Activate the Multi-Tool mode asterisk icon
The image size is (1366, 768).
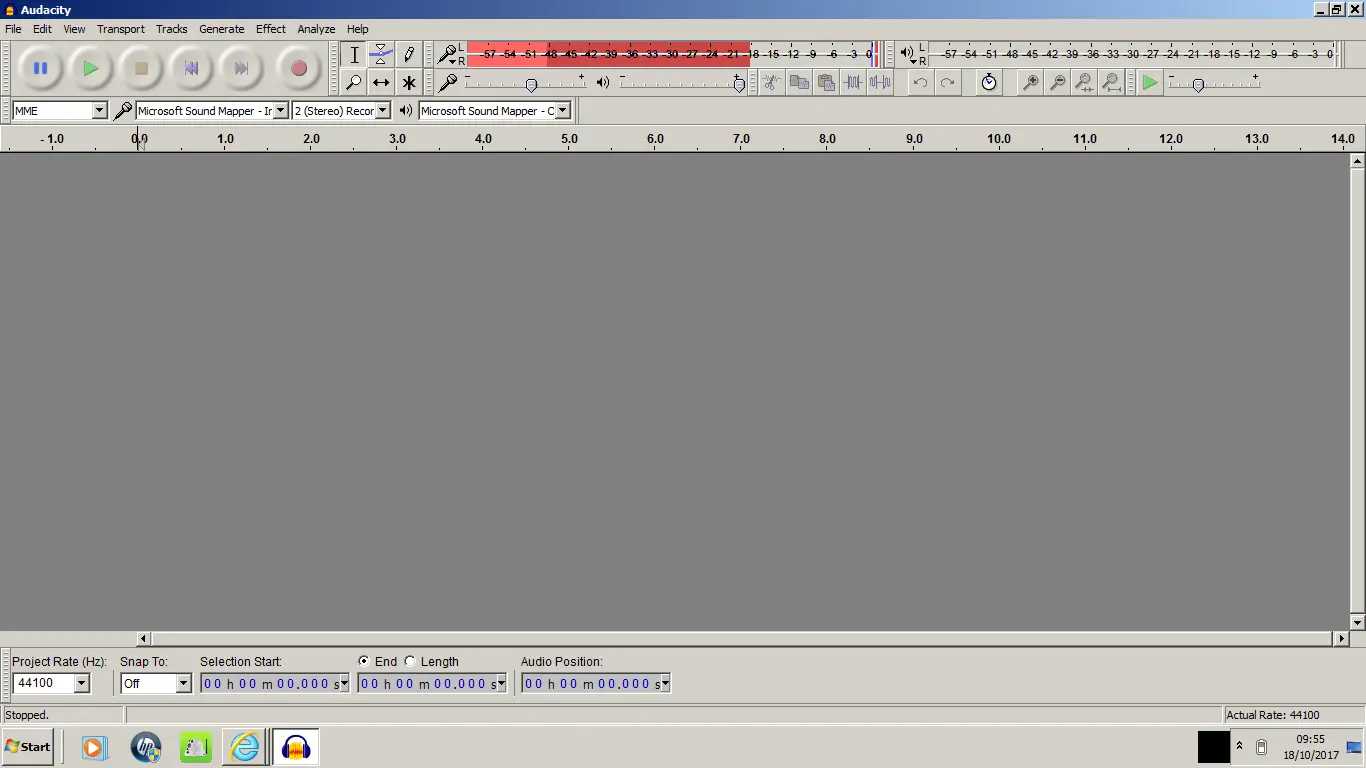[408, 83]
